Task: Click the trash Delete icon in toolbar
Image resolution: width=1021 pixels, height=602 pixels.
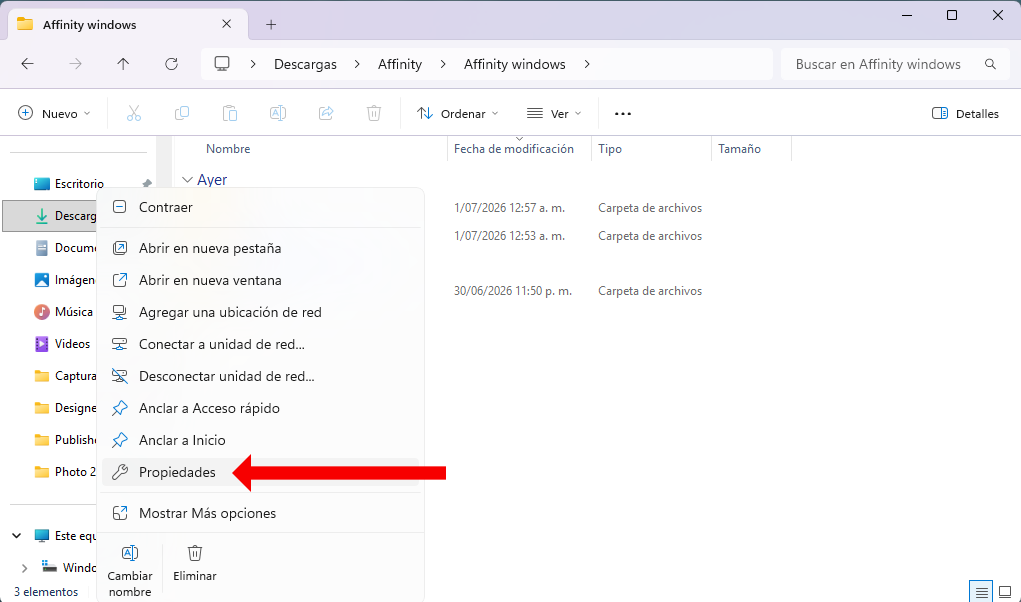Action: click(374, 113)
